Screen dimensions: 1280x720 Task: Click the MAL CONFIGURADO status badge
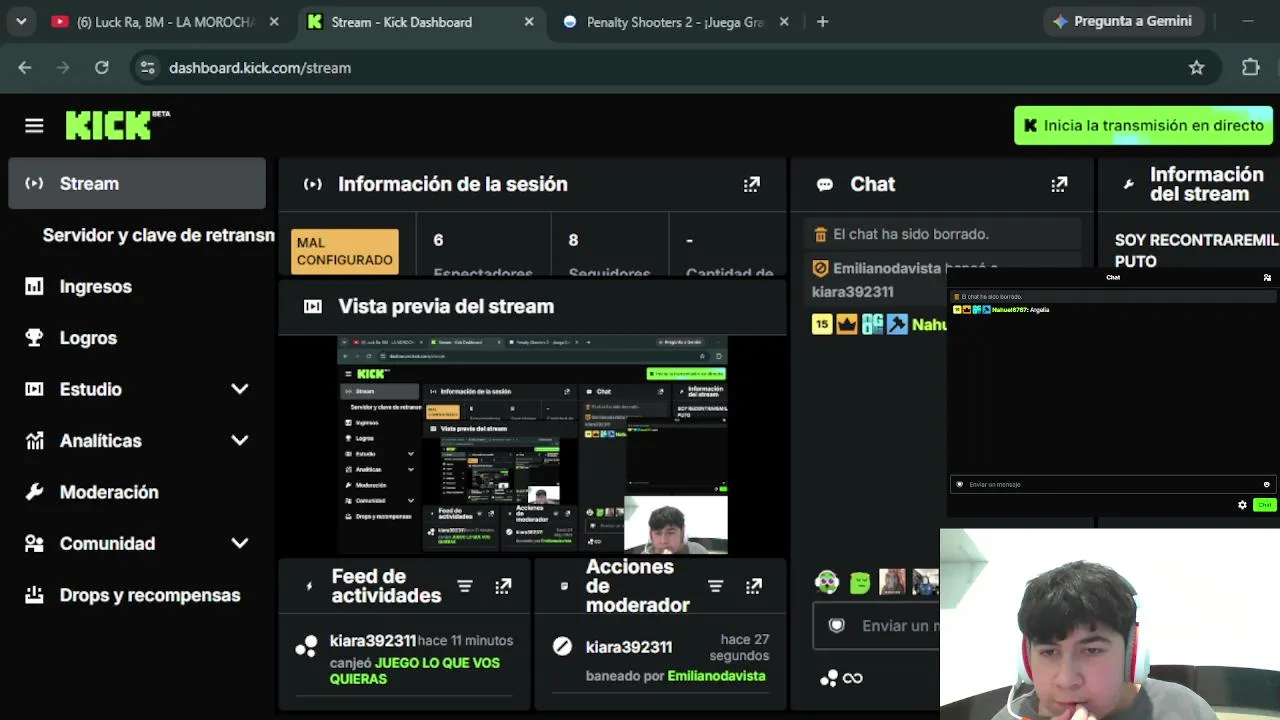tap(345, 251)
